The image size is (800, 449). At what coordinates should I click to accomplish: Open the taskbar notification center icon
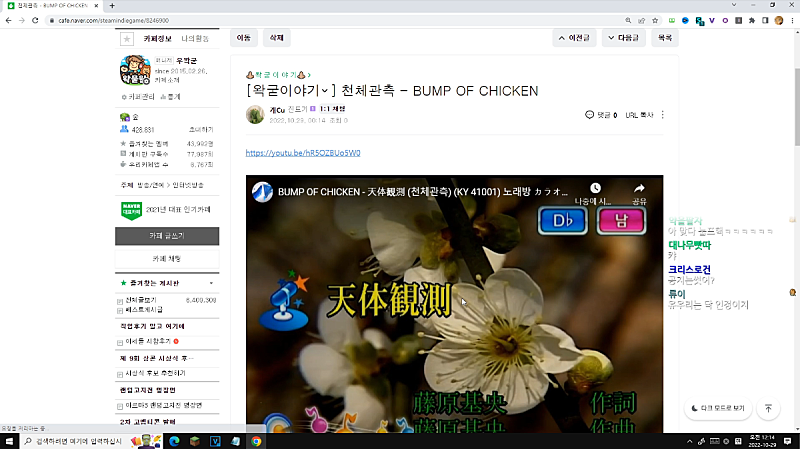coord(788,441)
